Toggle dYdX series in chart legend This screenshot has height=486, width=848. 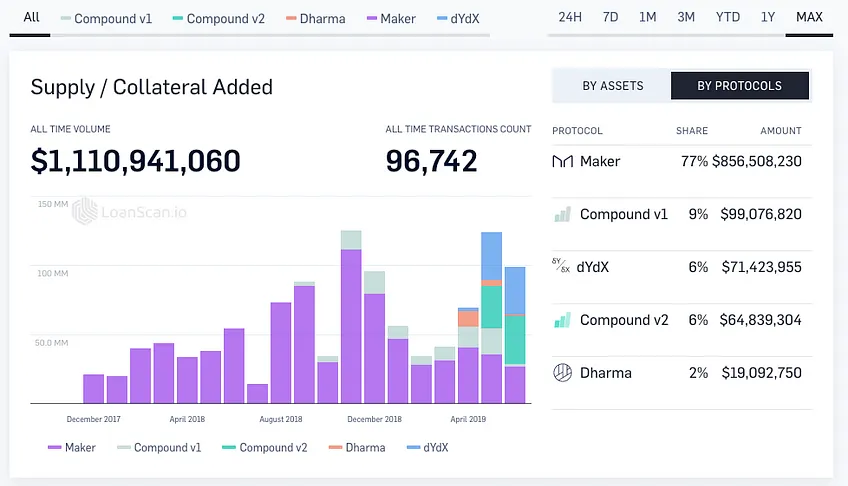coord(427,448)
